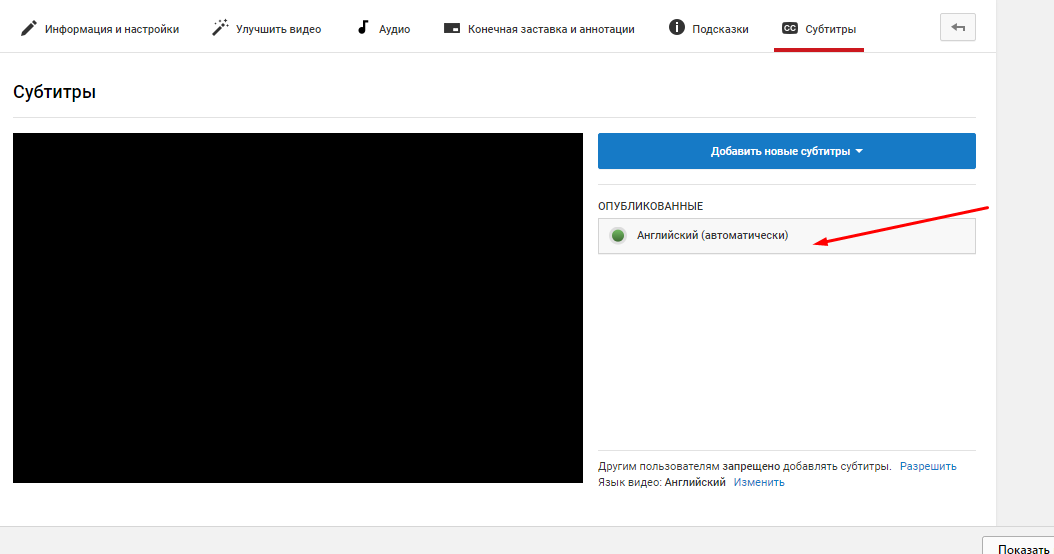Image resolution: width=1054 pixels, height=554 pixels.
Task: Click the back arrow button
Action: pos(958,28)
